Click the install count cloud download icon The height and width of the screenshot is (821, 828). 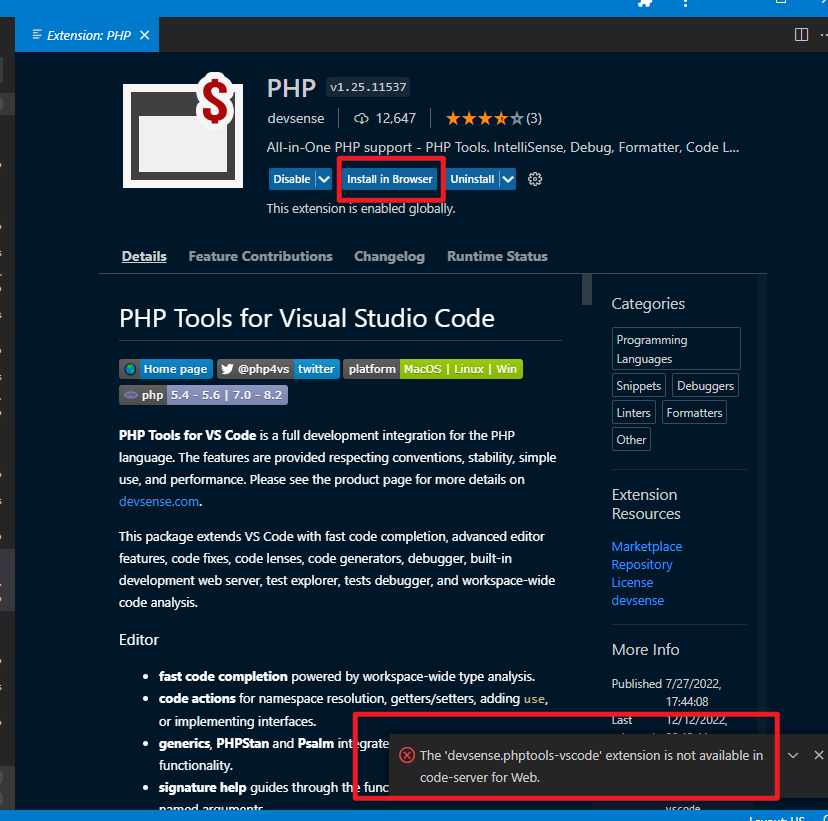(x=362, y=118)
